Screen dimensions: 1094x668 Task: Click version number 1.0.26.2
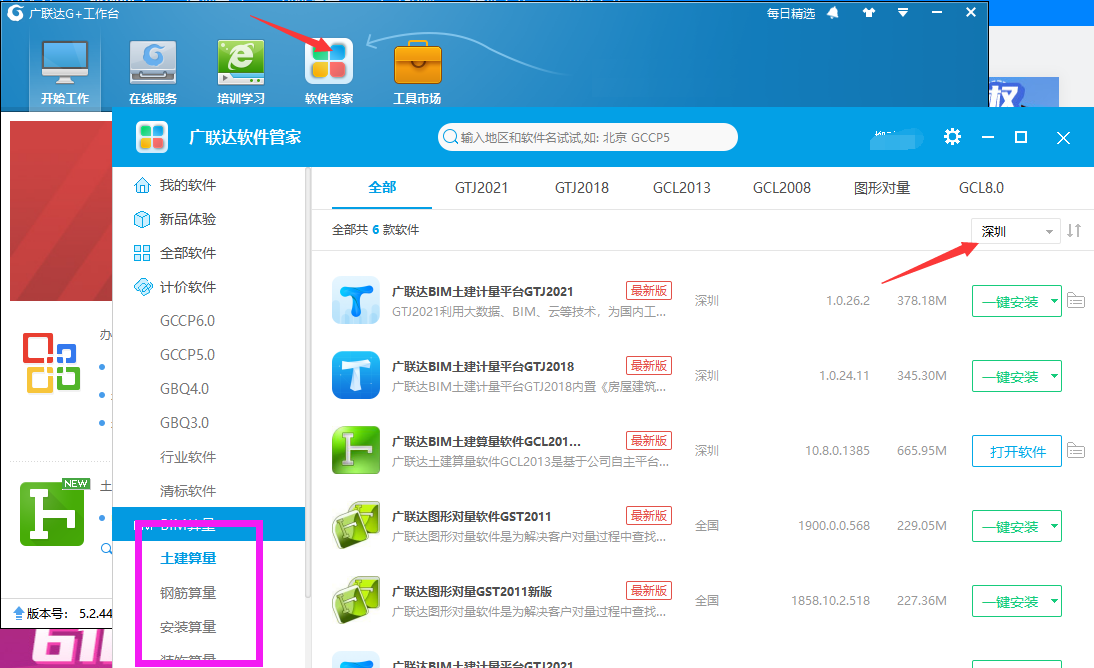pyautogui.click(x=848, y=301)
